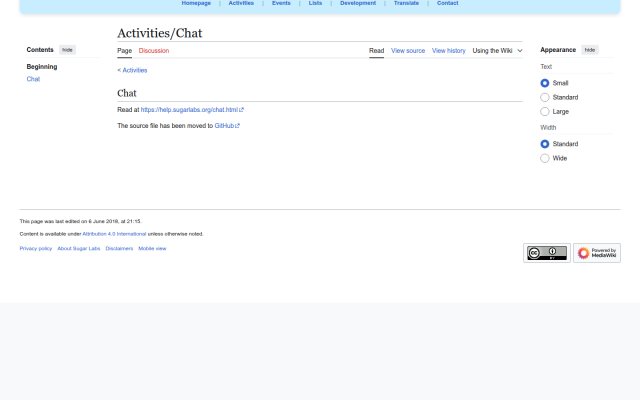
Task: Select the Small text size option
Action: 544,83
